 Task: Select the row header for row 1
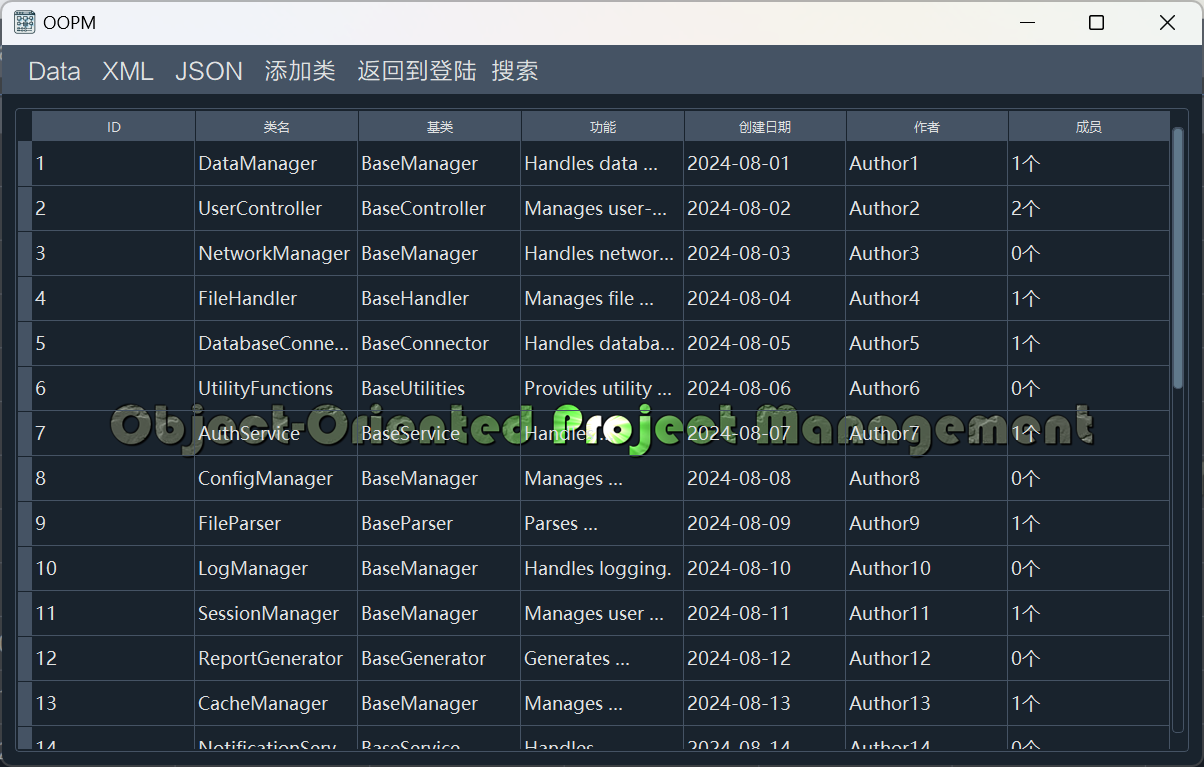pyautogui.click(x=25, y=163)
